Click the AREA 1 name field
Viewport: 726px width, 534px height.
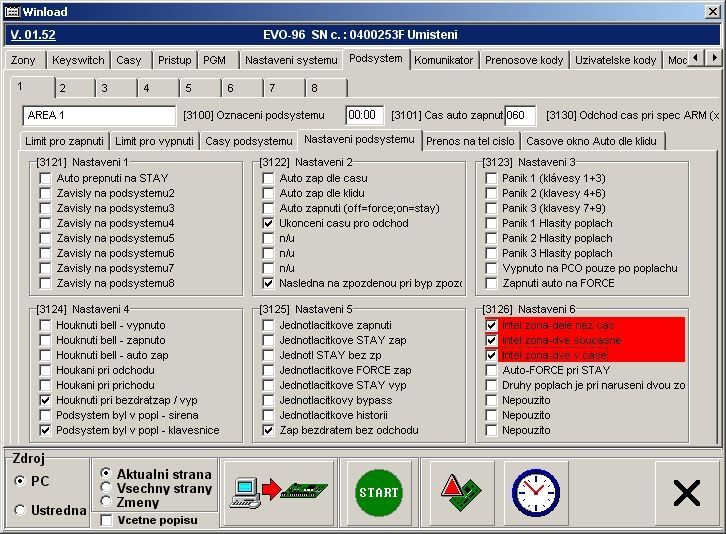click(x=98, y=116)
